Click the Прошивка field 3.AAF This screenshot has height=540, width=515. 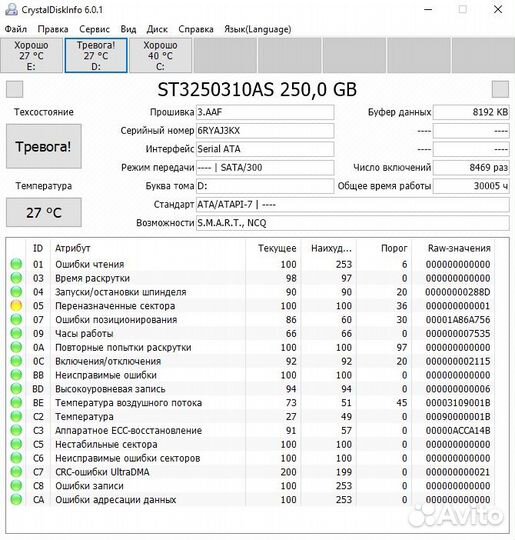click(x=265, y=112)
